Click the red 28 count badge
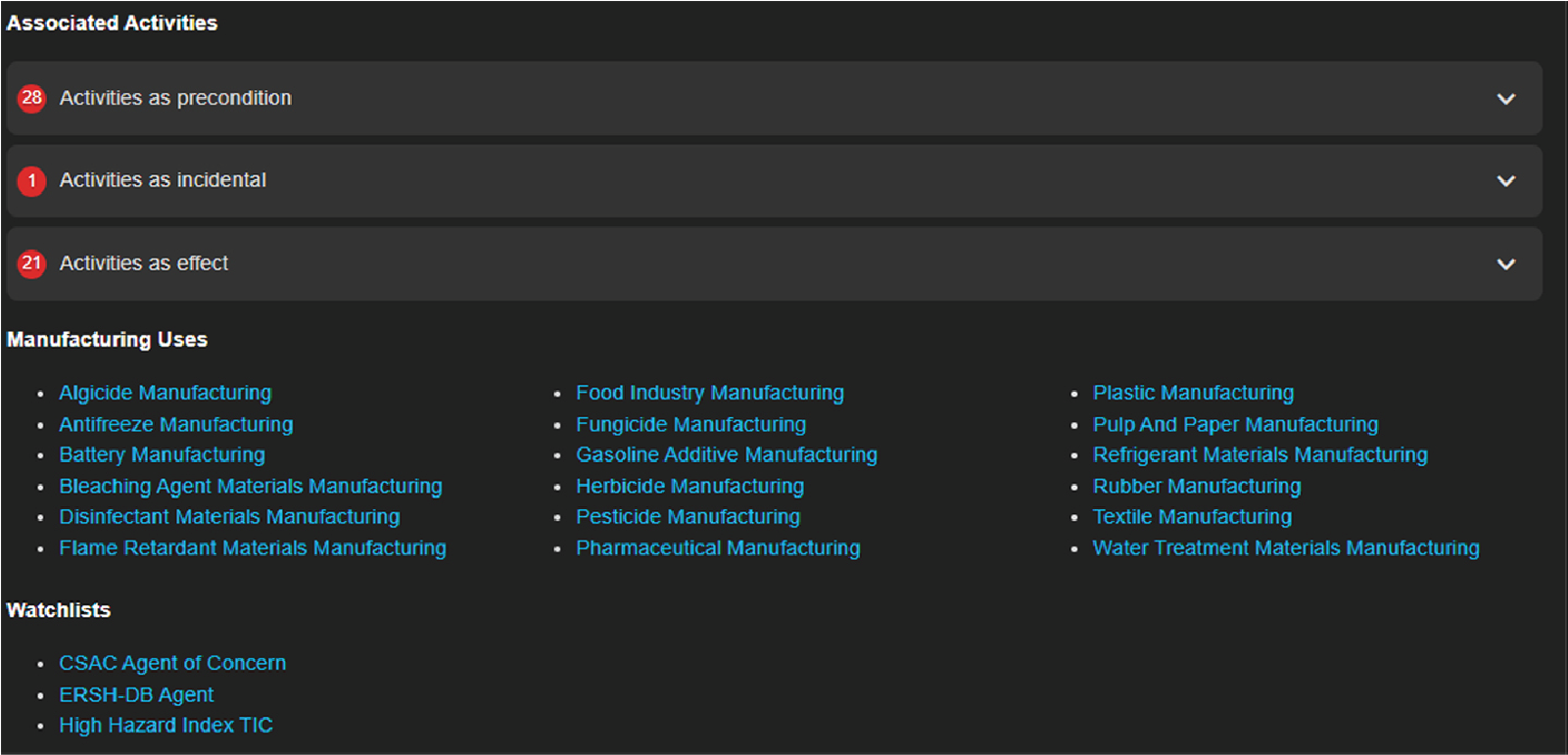The height and width of the screenshot is (755, 1568). pyautogui.click(x=32, y=98)
